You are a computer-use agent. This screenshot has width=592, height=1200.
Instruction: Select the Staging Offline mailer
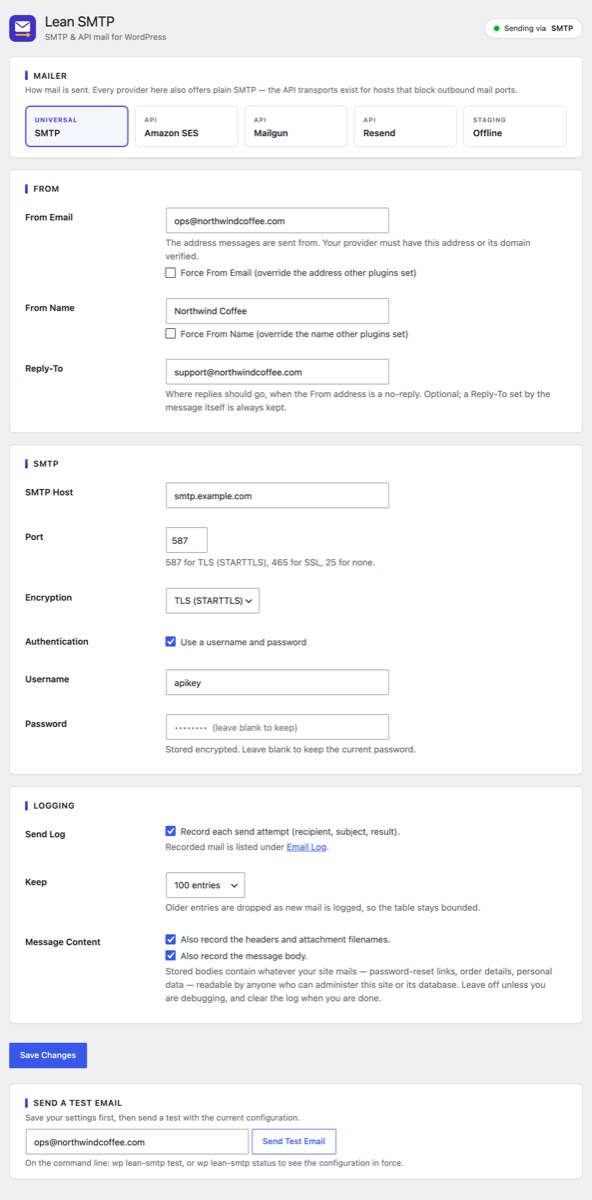click(x=515, y=126)
